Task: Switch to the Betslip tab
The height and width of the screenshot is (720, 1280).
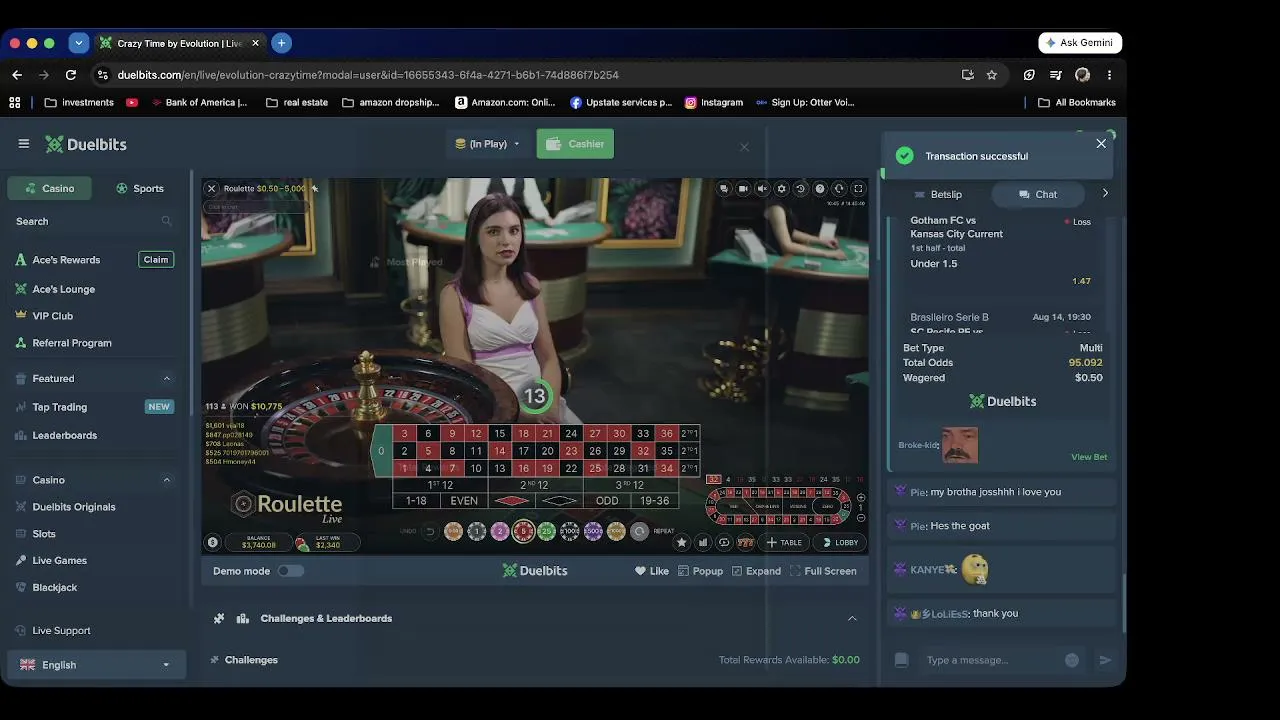Action: (938, 194)
